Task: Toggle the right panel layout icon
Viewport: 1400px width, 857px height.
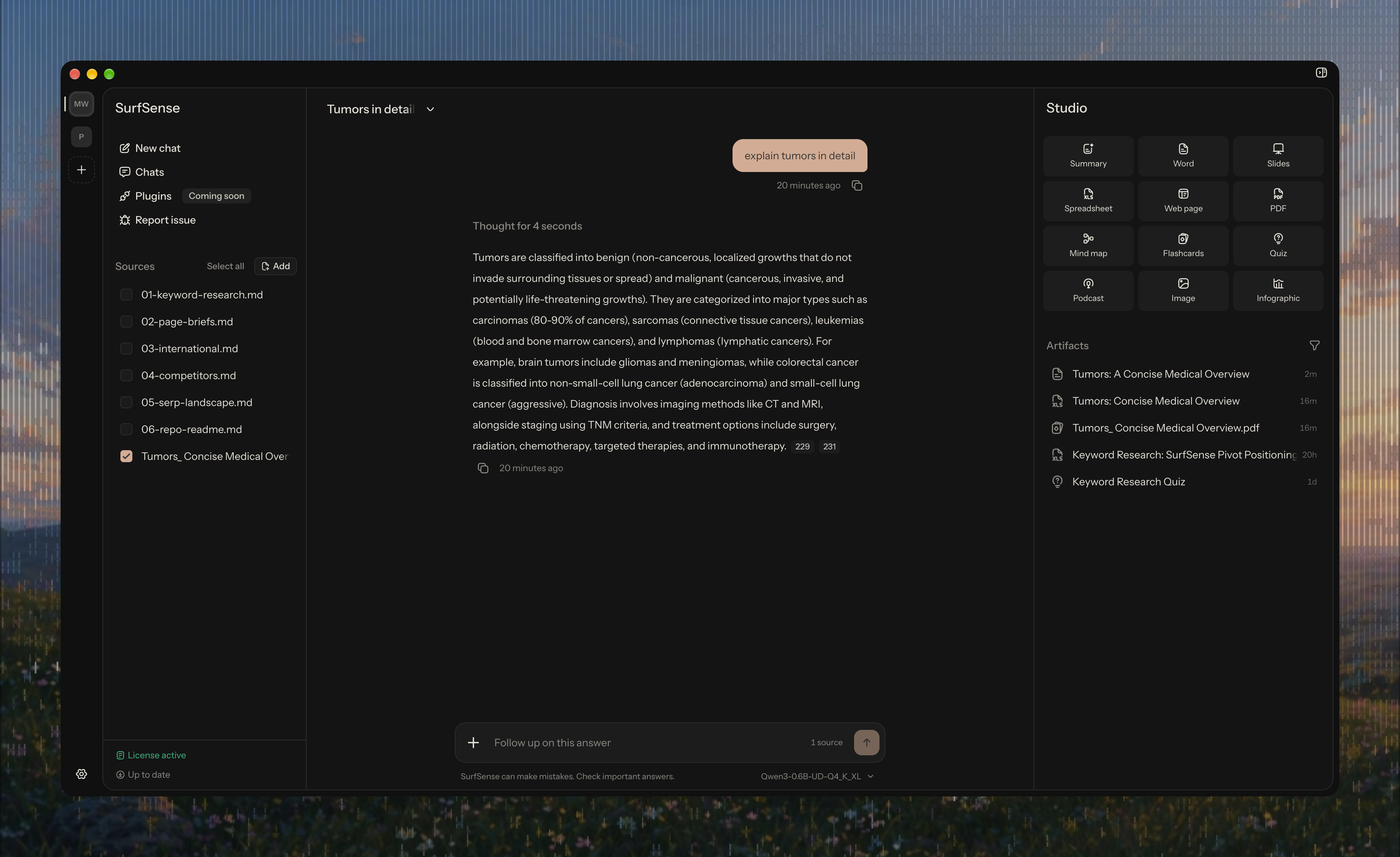Action: pyautogui.click(x=1321, y=72)
